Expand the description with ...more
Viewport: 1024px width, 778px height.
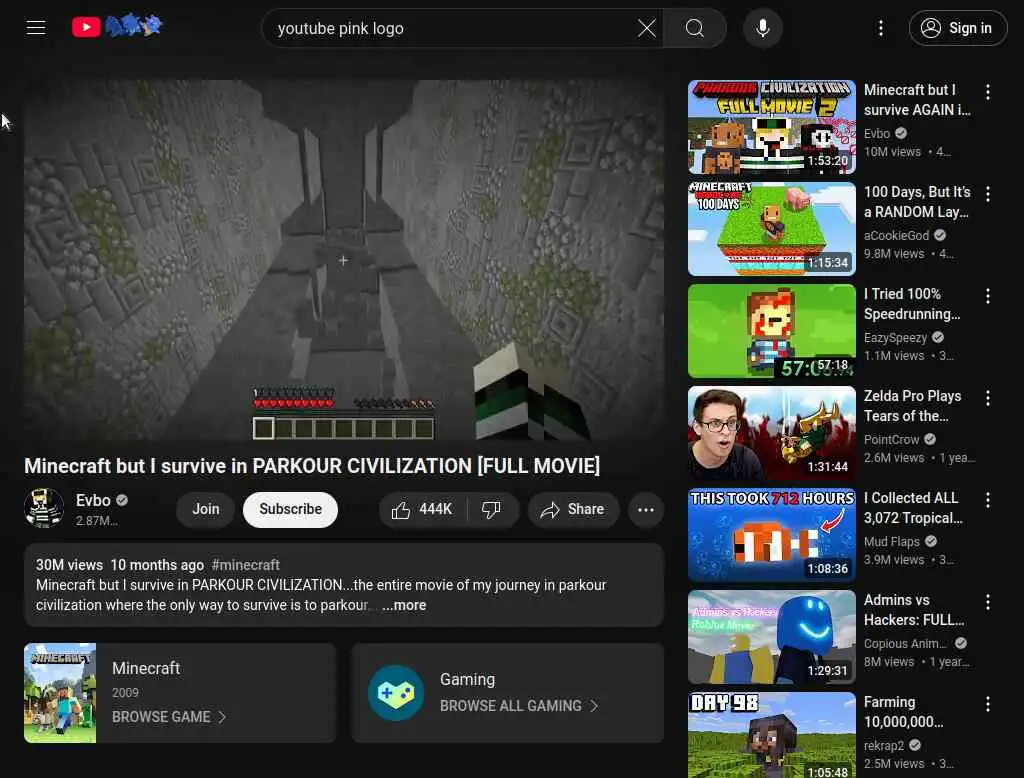(404, 605)
